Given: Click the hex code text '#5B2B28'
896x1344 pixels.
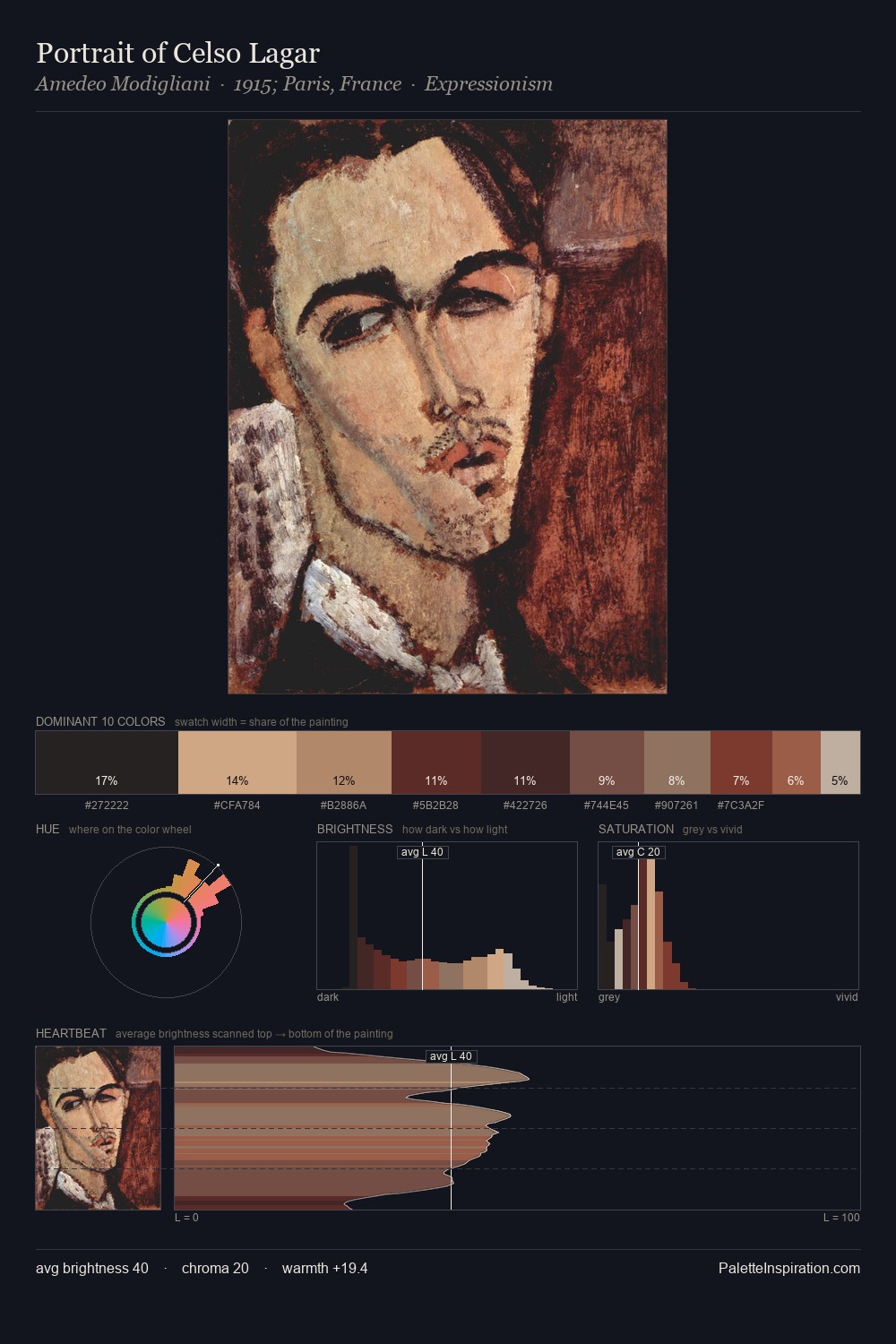Looking at the screenshot, I should pyautogui.click(x=436, y=806).
